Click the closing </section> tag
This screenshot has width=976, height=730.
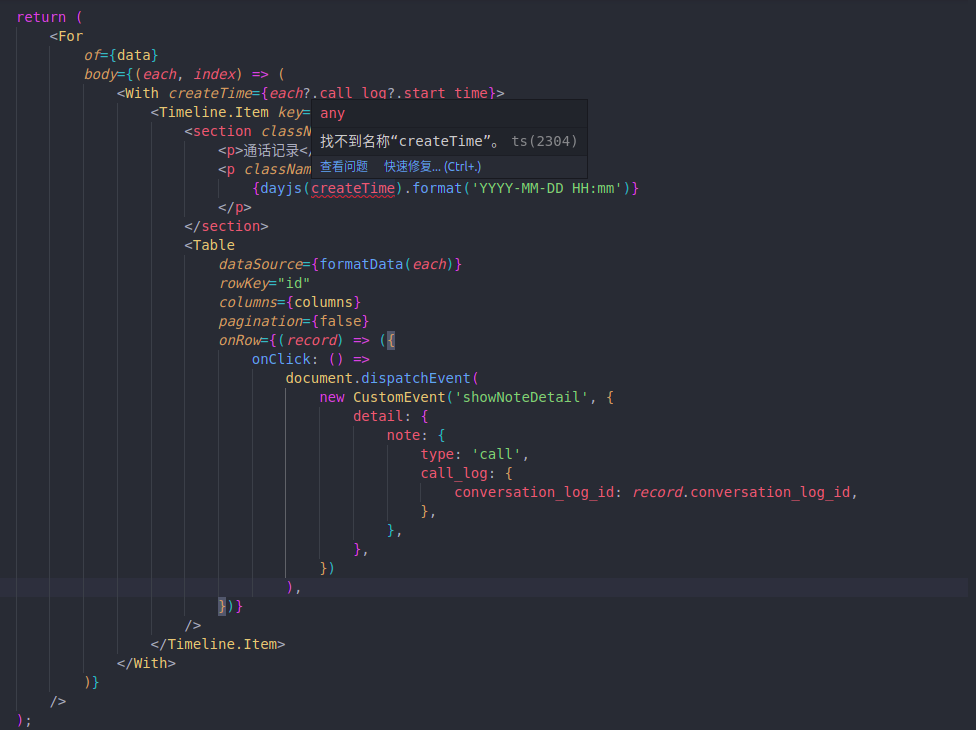click(227, 227)
